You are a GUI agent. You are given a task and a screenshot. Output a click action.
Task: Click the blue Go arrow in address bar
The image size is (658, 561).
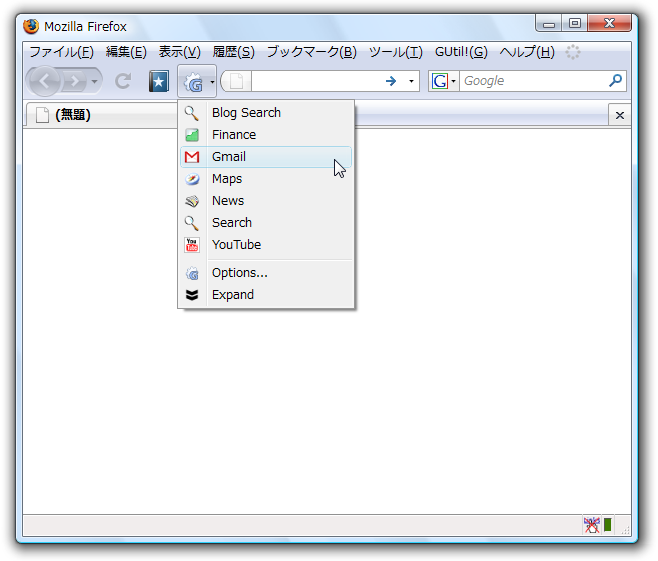pos(391,81)
